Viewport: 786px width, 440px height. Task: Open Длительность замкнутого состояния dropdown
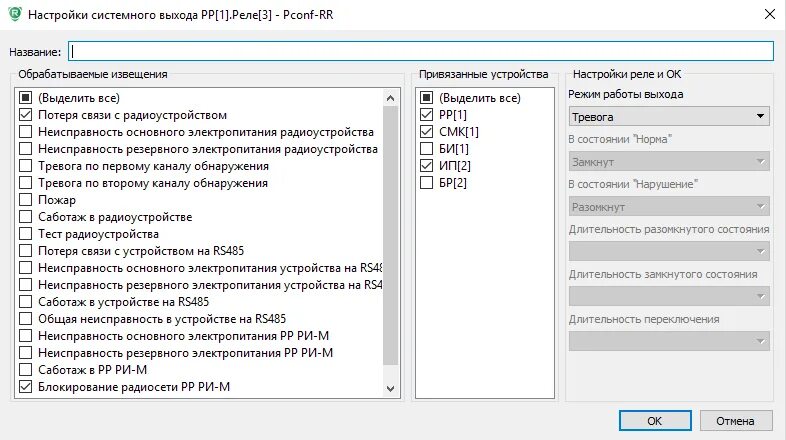pos(669,296)
